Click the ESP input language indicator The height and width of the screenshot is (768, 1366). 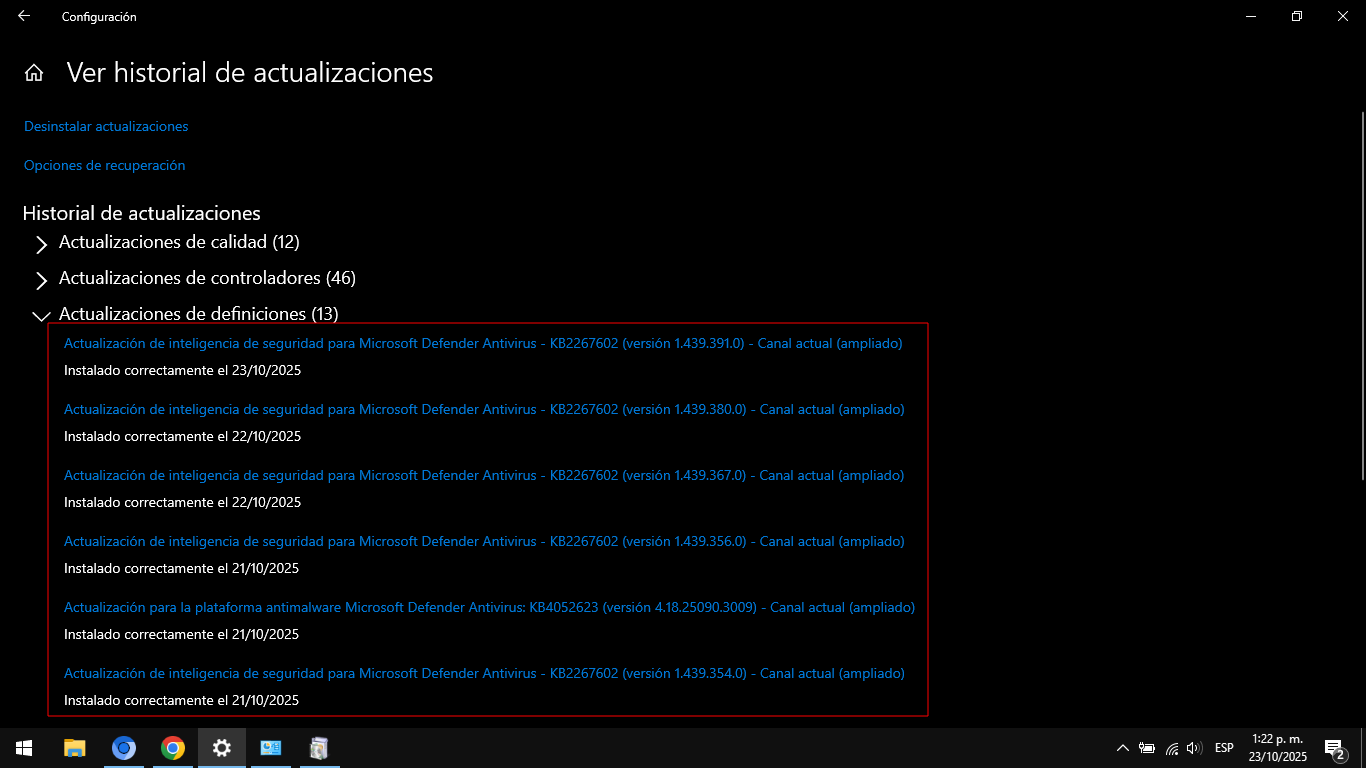pyautogui.click(x=1224, y=748)
